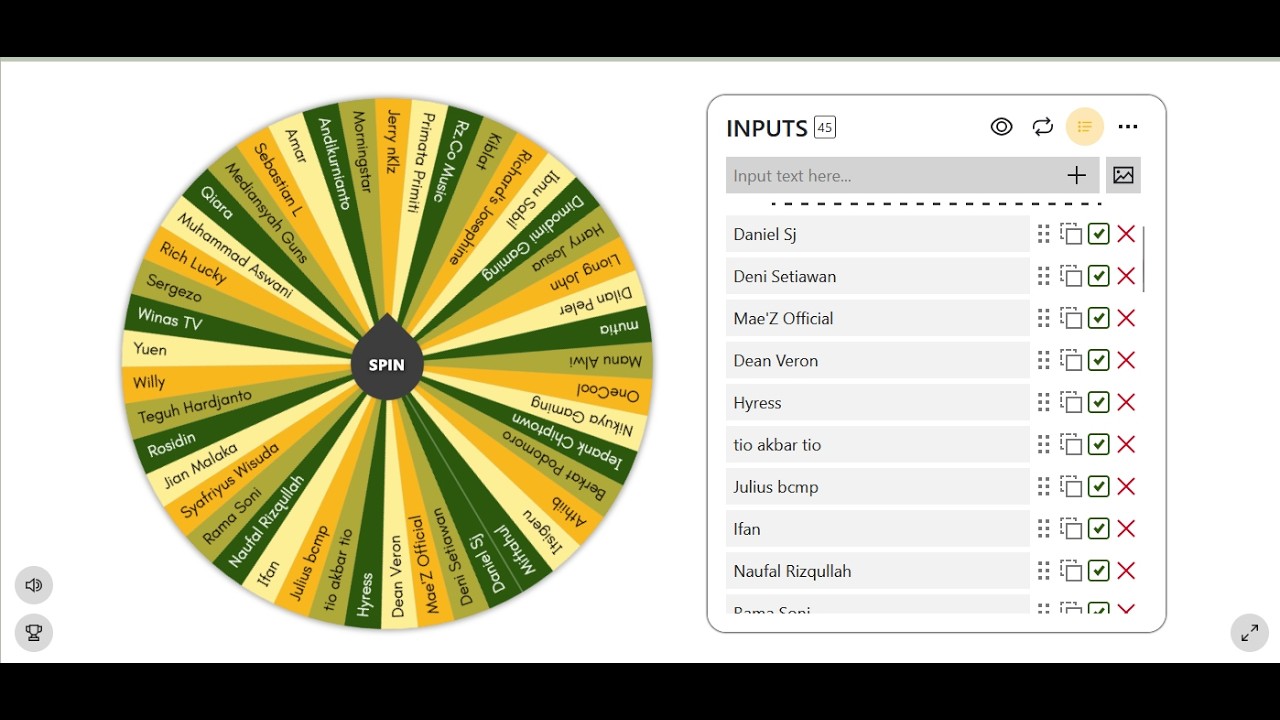Duplicate the tio akbar tio entry

(x=1071, y=444)
